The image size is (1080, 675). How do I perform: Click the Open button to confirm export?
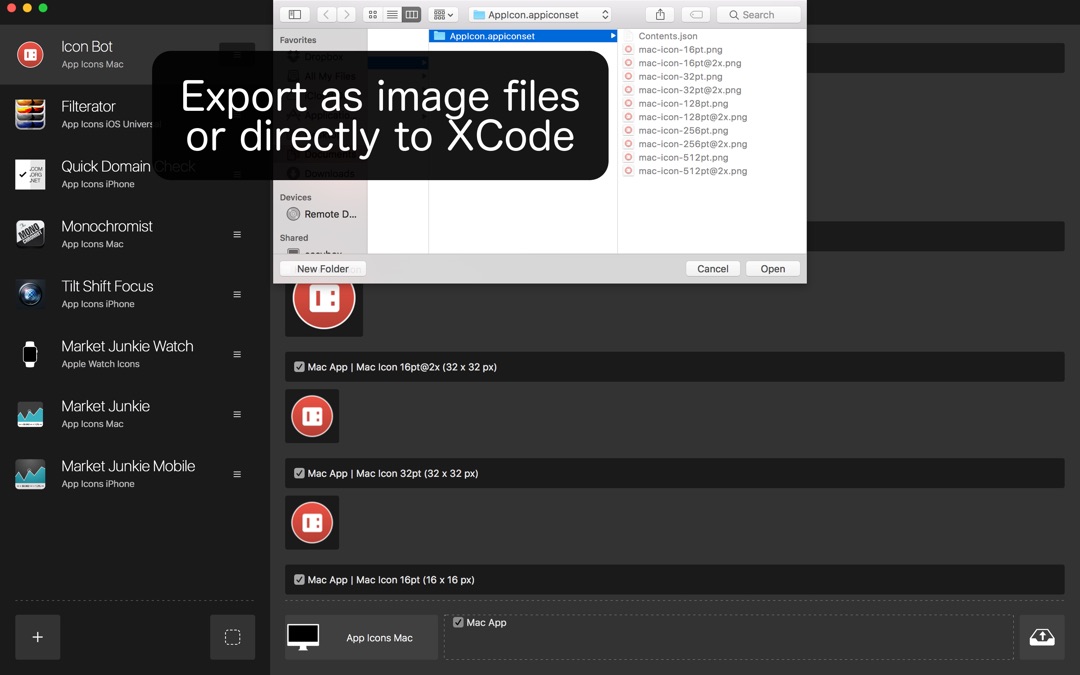772,268
